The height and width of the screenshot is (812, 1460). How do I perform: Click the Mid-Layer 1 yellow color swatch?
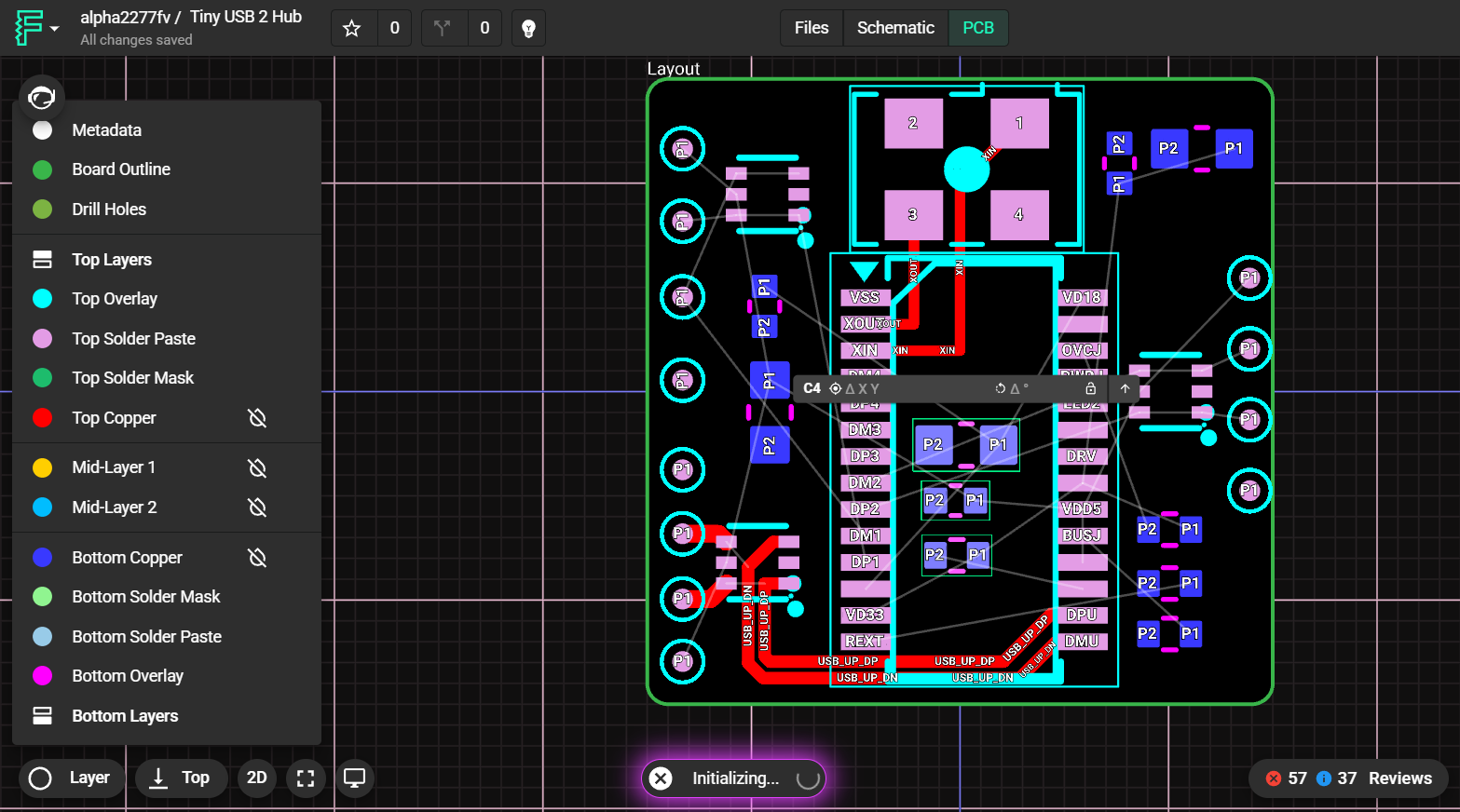43,467
